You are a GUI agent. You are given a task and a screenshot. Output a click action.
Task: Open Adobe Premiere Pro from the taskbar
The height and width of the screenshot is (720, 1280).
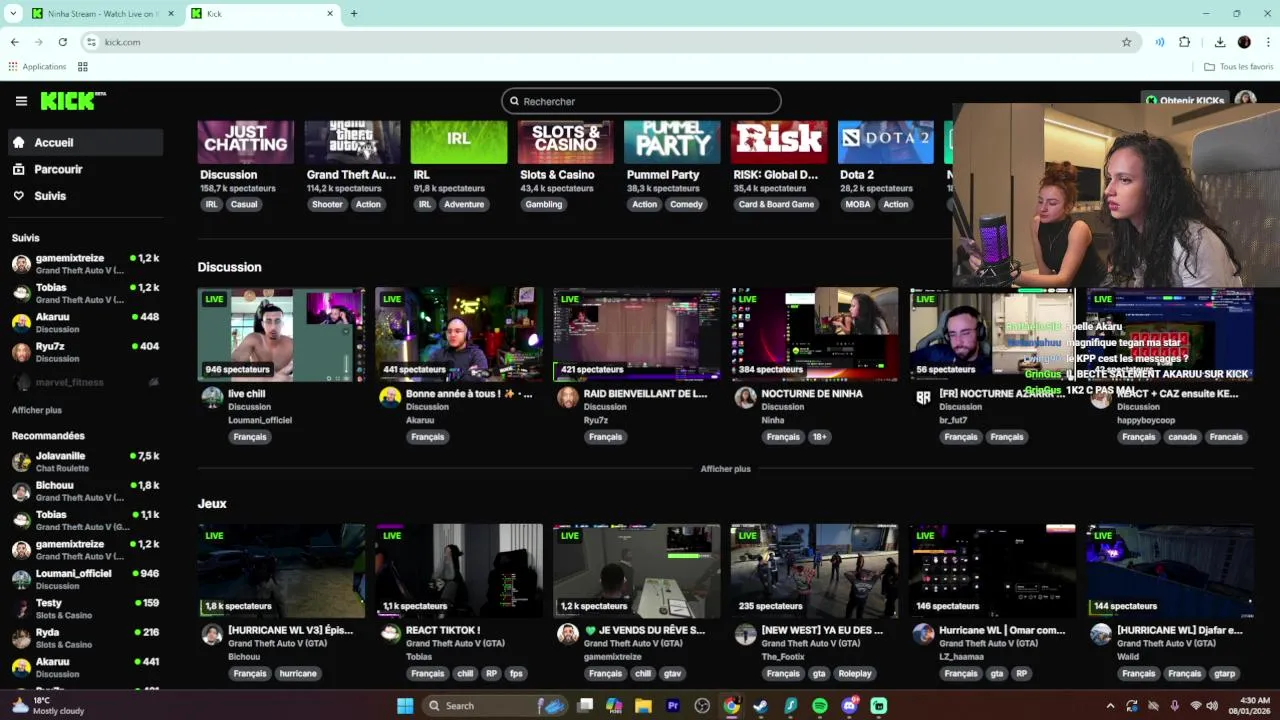coord(673,706)
